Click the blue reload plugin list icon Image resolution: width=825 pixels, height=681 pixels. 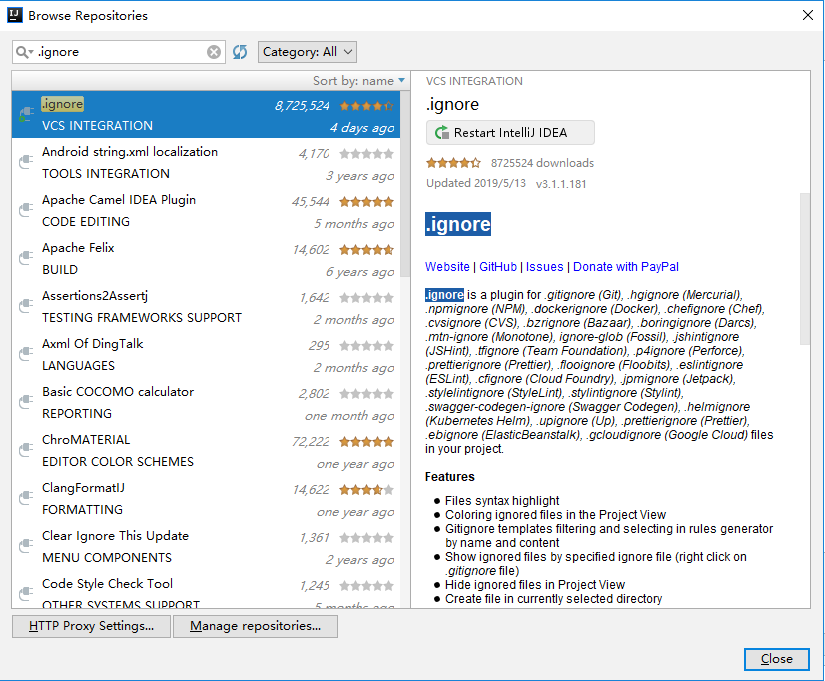pos(240,52)
